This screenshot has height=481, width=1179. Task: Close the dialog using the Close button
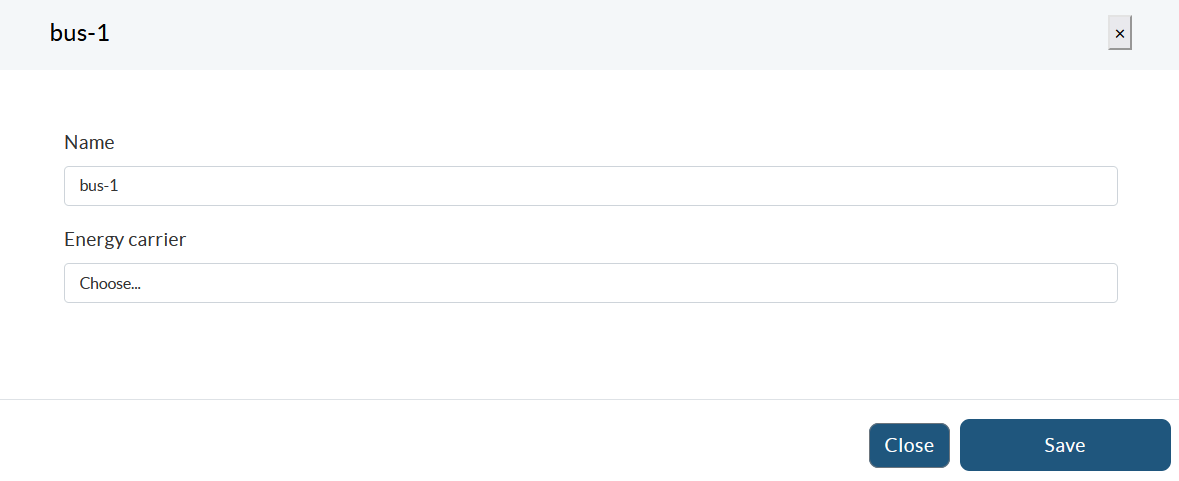coord(909,445)
